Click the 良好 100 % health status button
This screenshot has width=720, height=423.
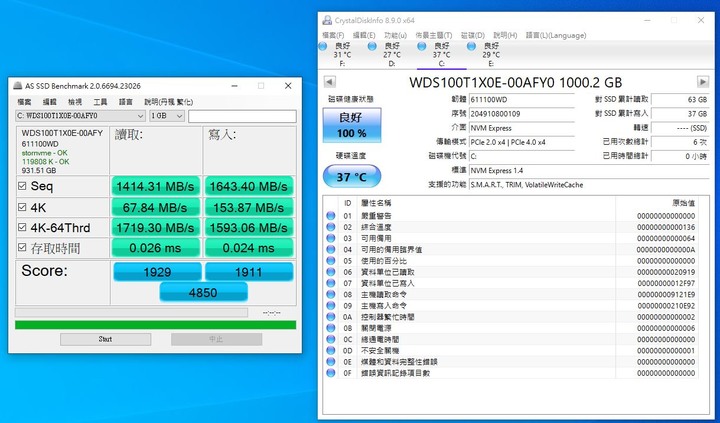point(352,125)
